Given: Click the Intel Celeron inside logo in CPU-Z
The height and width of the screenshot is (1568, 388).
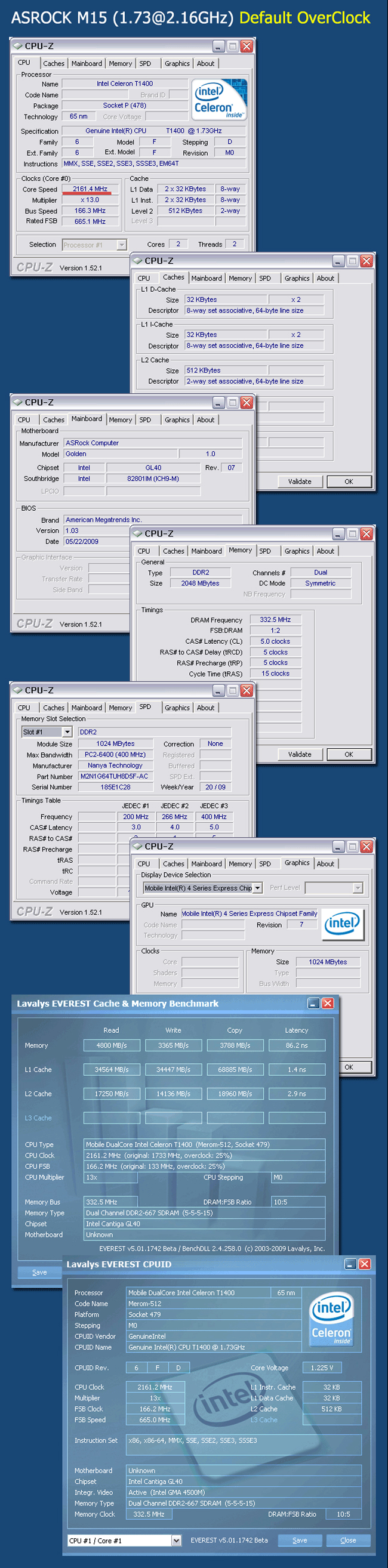Looking at the screenshot, I should point(219,99).
